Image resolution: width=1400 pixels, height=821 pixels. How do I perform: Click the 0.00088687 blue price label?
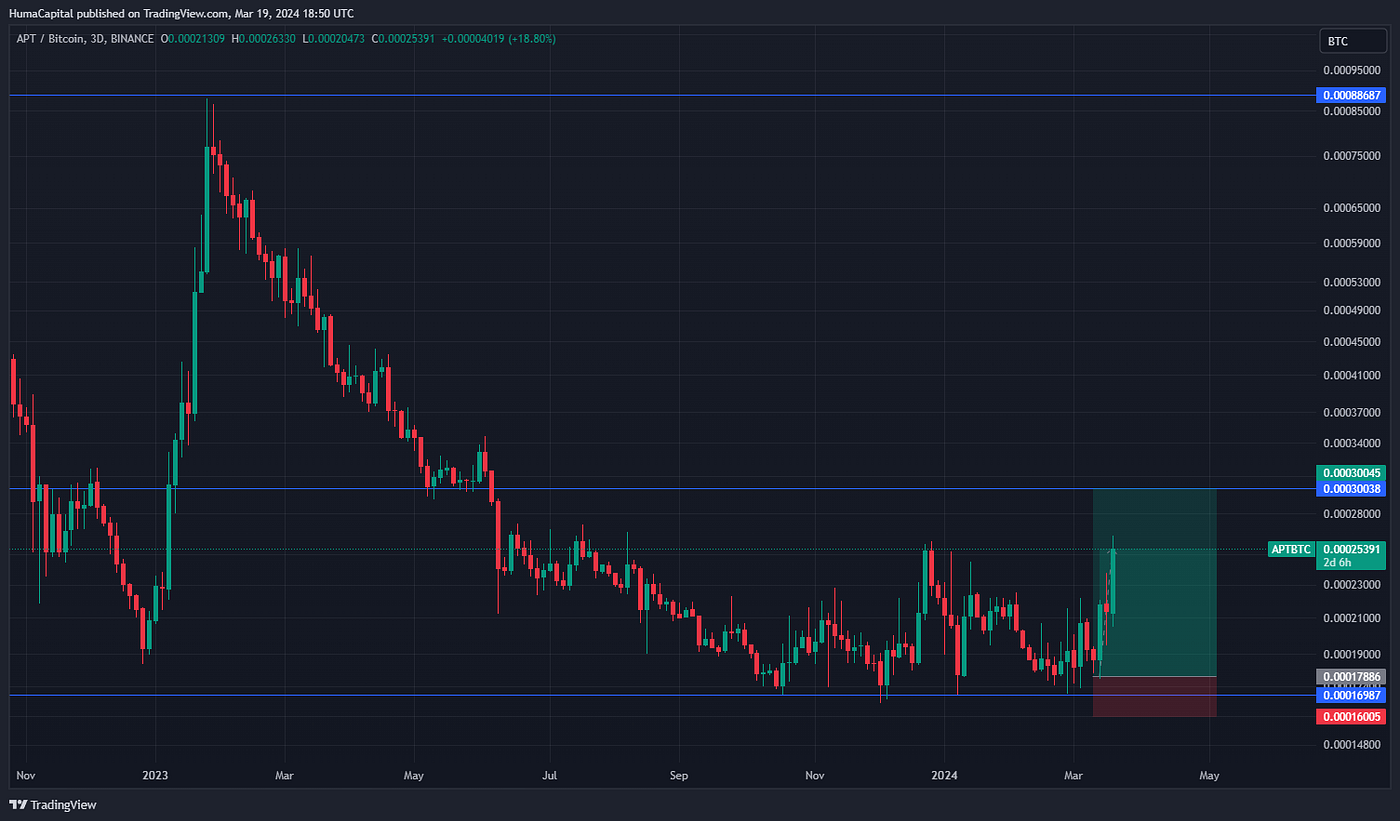tap(1352, 95)
